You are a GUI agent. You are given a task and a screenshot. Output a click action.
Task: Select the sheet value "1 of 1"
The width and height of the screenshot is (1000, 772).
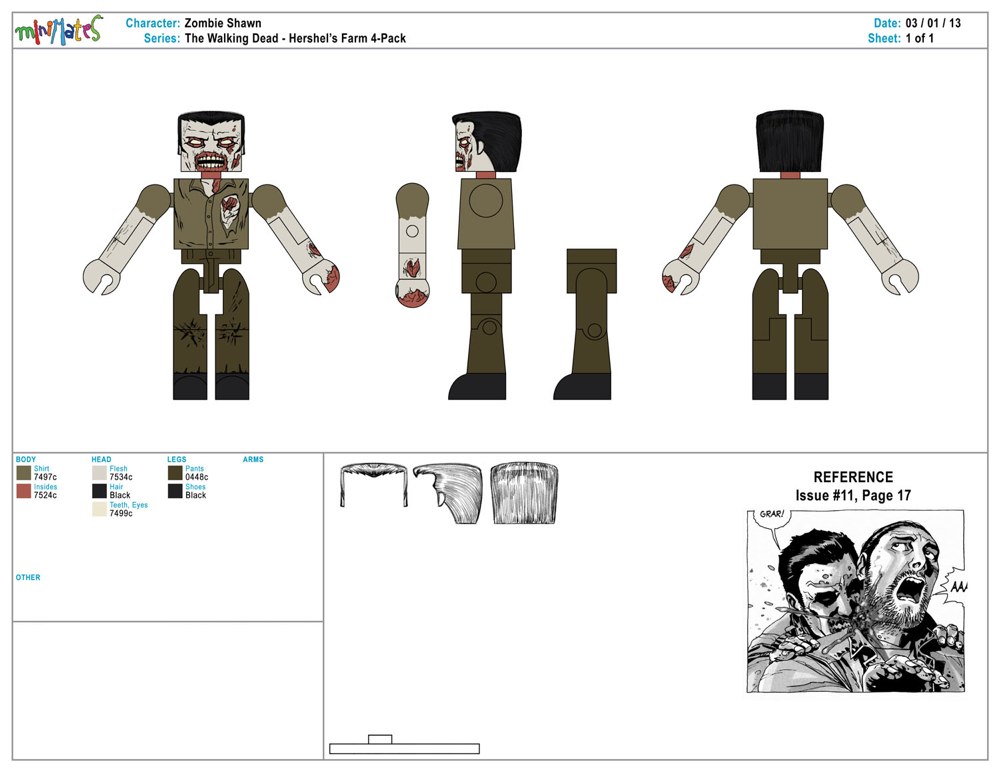(x=920, y=38)
